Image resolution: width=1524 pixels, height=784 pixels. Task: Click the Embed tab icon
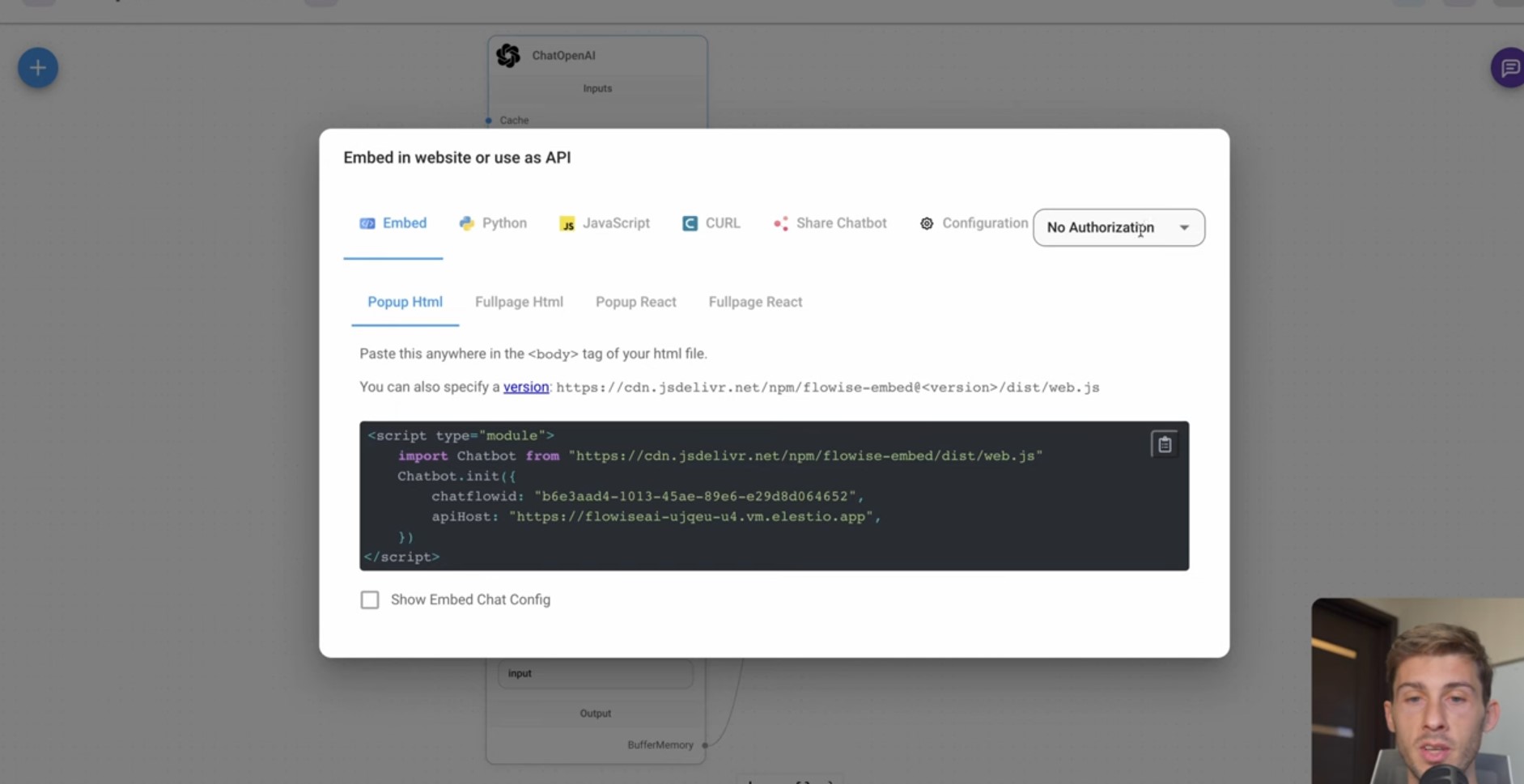[x=367, y=223]
